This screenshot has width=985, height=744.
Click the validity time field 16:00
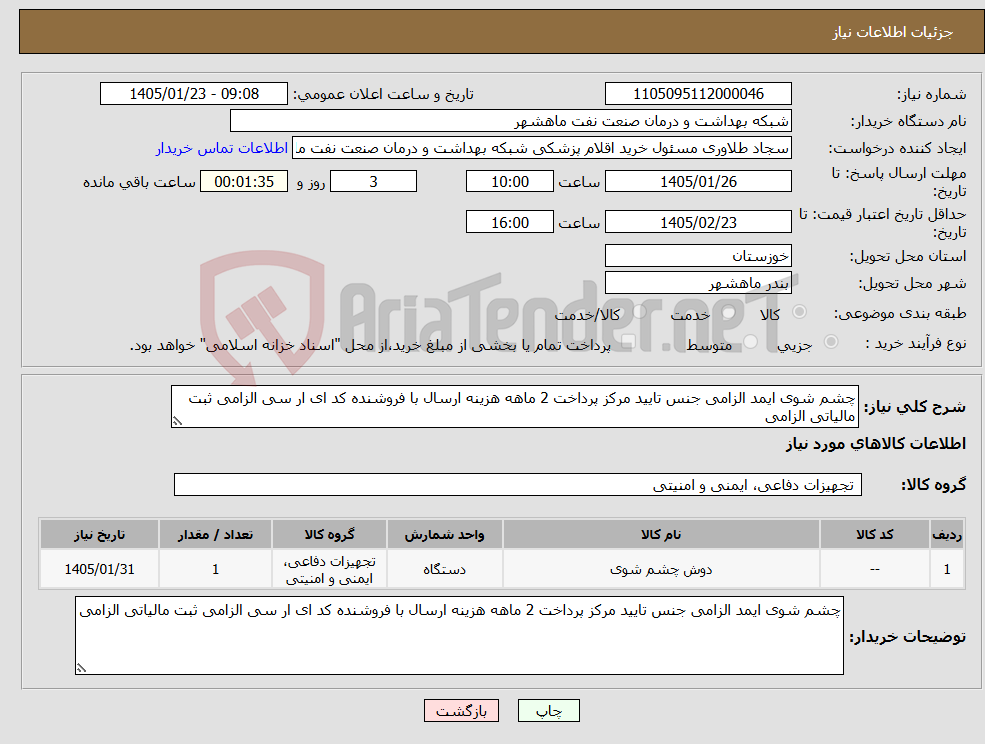[509, 222]
